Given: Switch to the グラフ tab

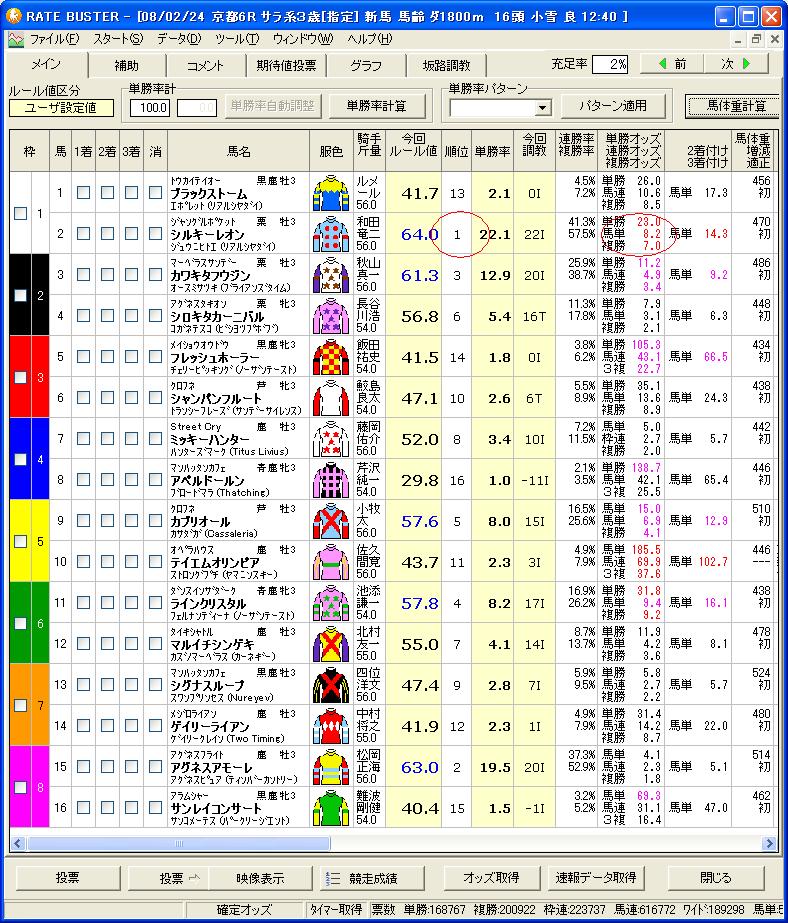Looking at the screenshot, I should [x=366, y=65].
